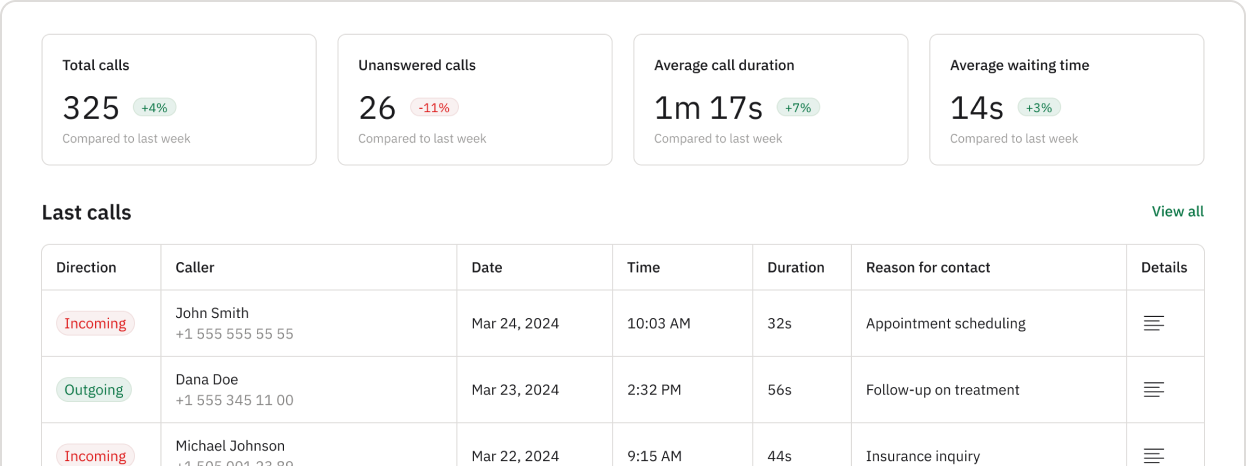The width and height of the screenshot is (1246, 466).
Task: Select the Unanswered calls card
Action: coord(475,100)
